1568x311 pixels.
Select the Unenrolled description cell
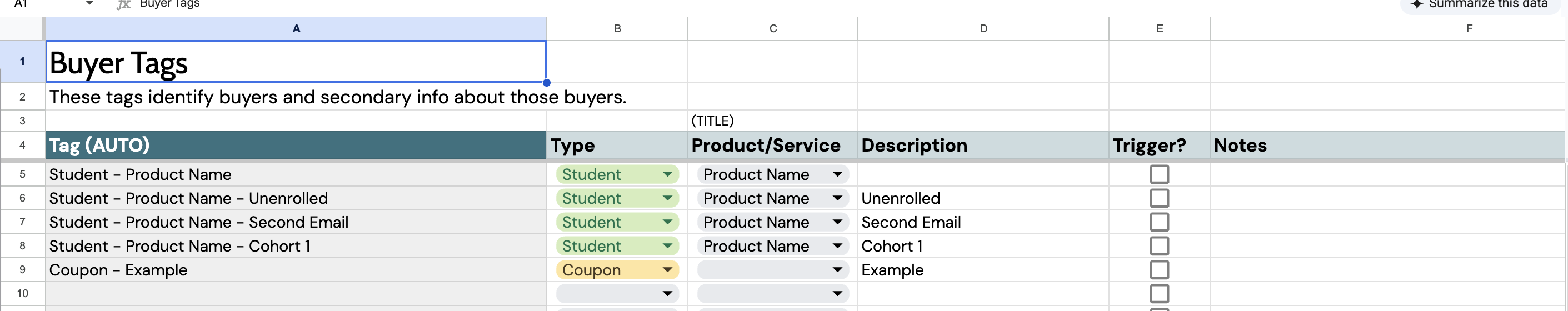pos(983,198)
